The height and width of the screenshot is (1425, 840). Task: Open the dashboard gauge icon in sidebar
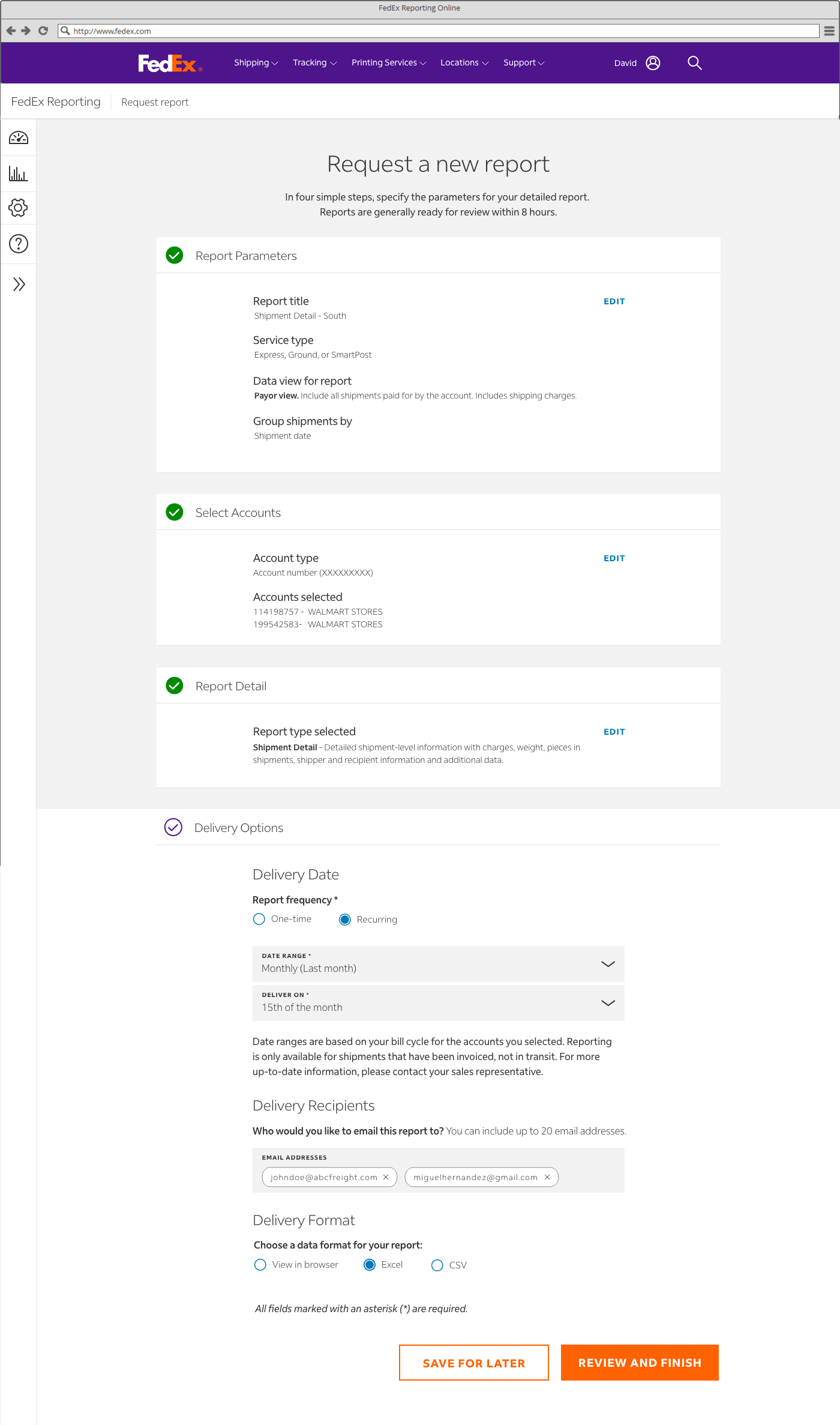point(19,138)
